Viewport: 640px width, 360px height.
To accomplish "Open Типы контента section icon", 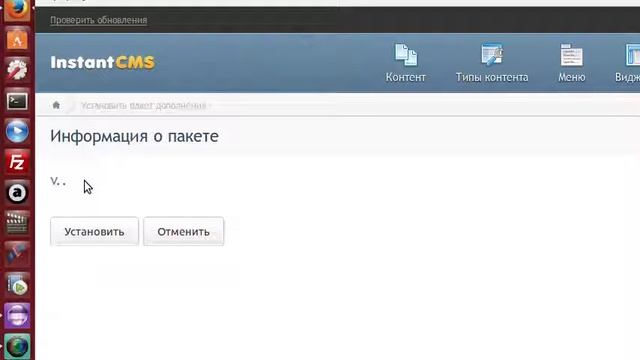I will pyautogui.click(x=491, y=55).
